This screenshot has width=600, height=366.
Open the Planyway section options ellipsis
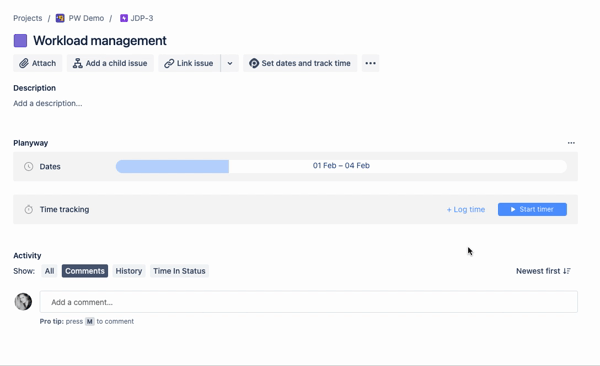pos(571,143)
